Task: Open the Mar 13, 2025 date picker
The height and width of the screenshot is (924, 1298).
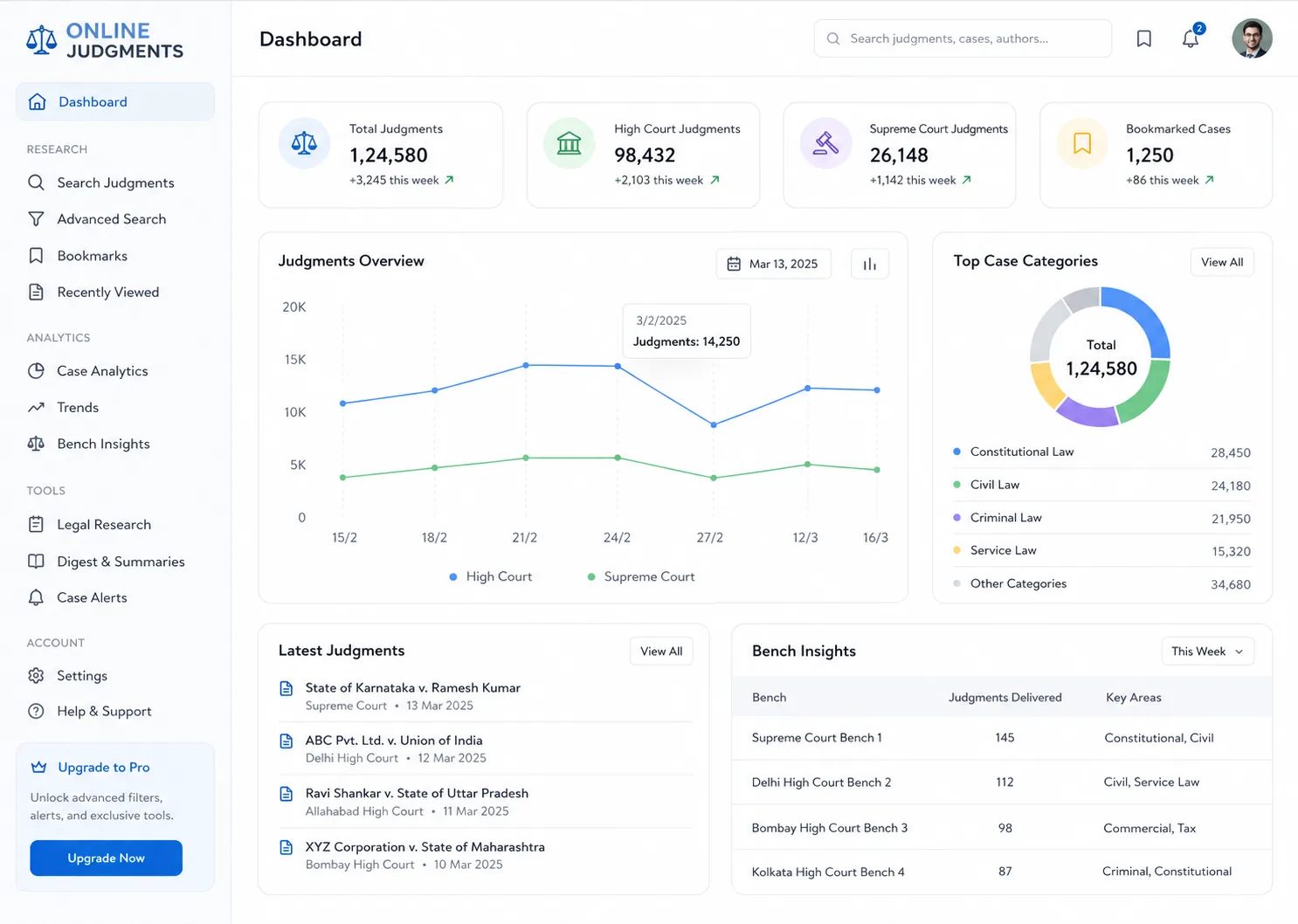Action: [x=774, y=264]
